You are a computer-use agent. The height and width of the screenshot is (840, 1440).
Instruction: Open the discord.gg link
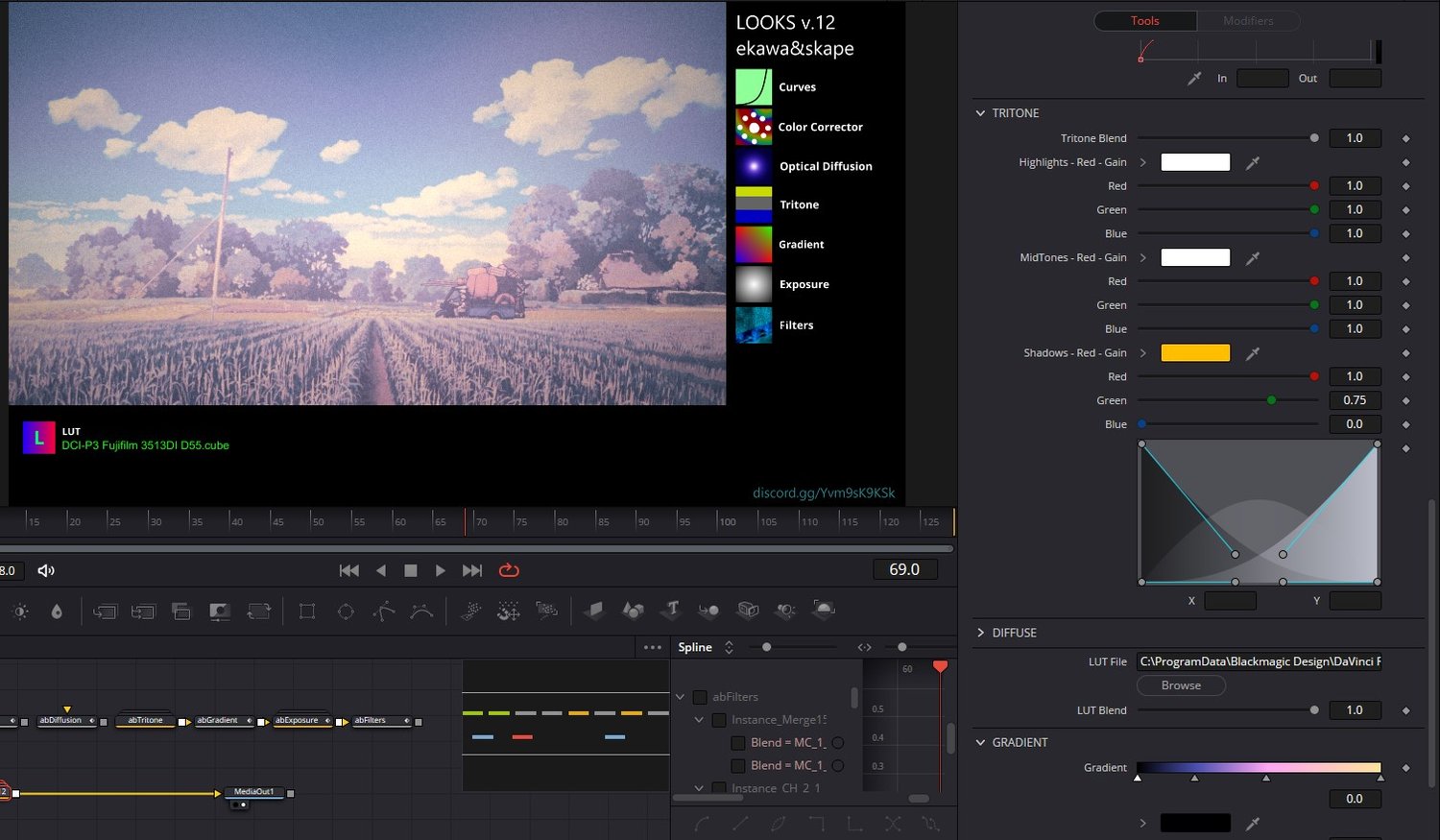pyautogui.click(x=823, y=492)
